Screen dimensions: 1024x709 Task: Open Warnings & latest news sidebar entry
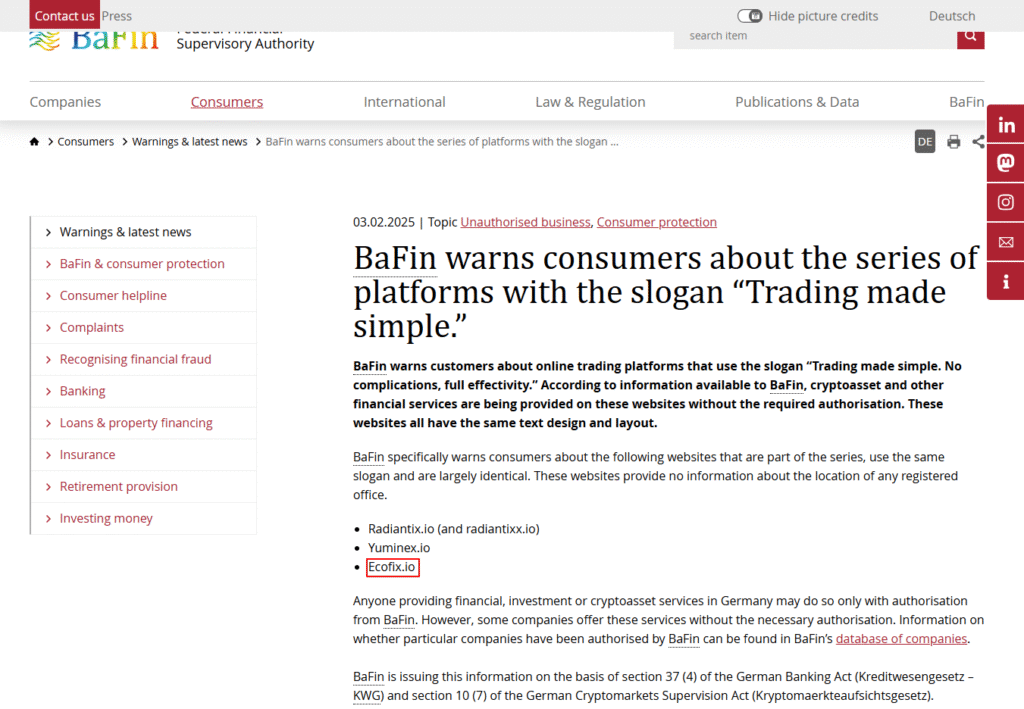(x=125, y=232)
